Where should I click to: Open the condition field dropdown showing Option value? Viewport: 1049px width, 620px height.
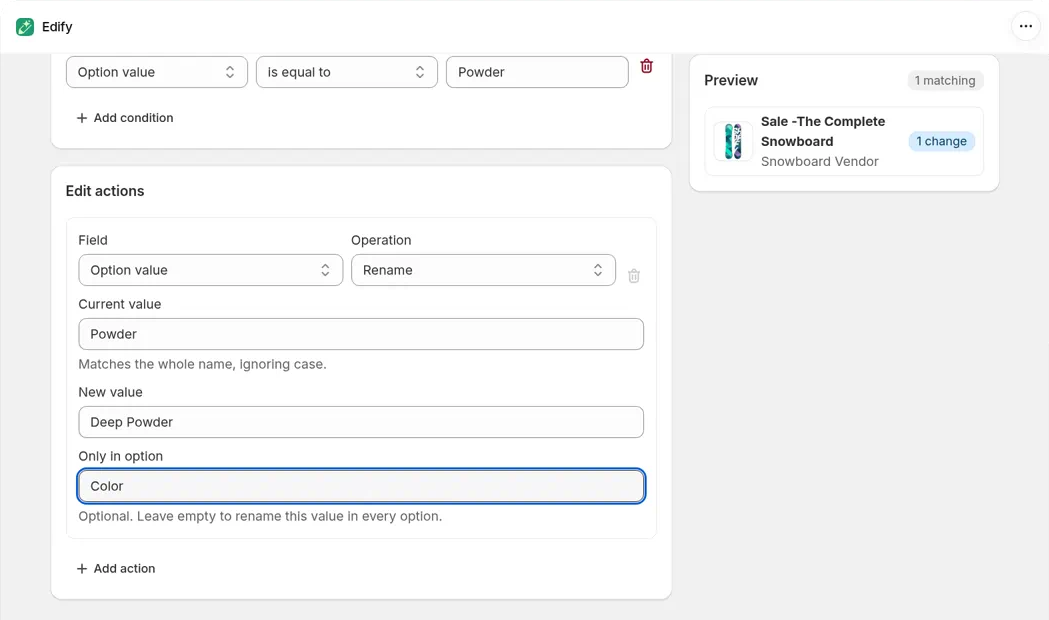point(157,72)
